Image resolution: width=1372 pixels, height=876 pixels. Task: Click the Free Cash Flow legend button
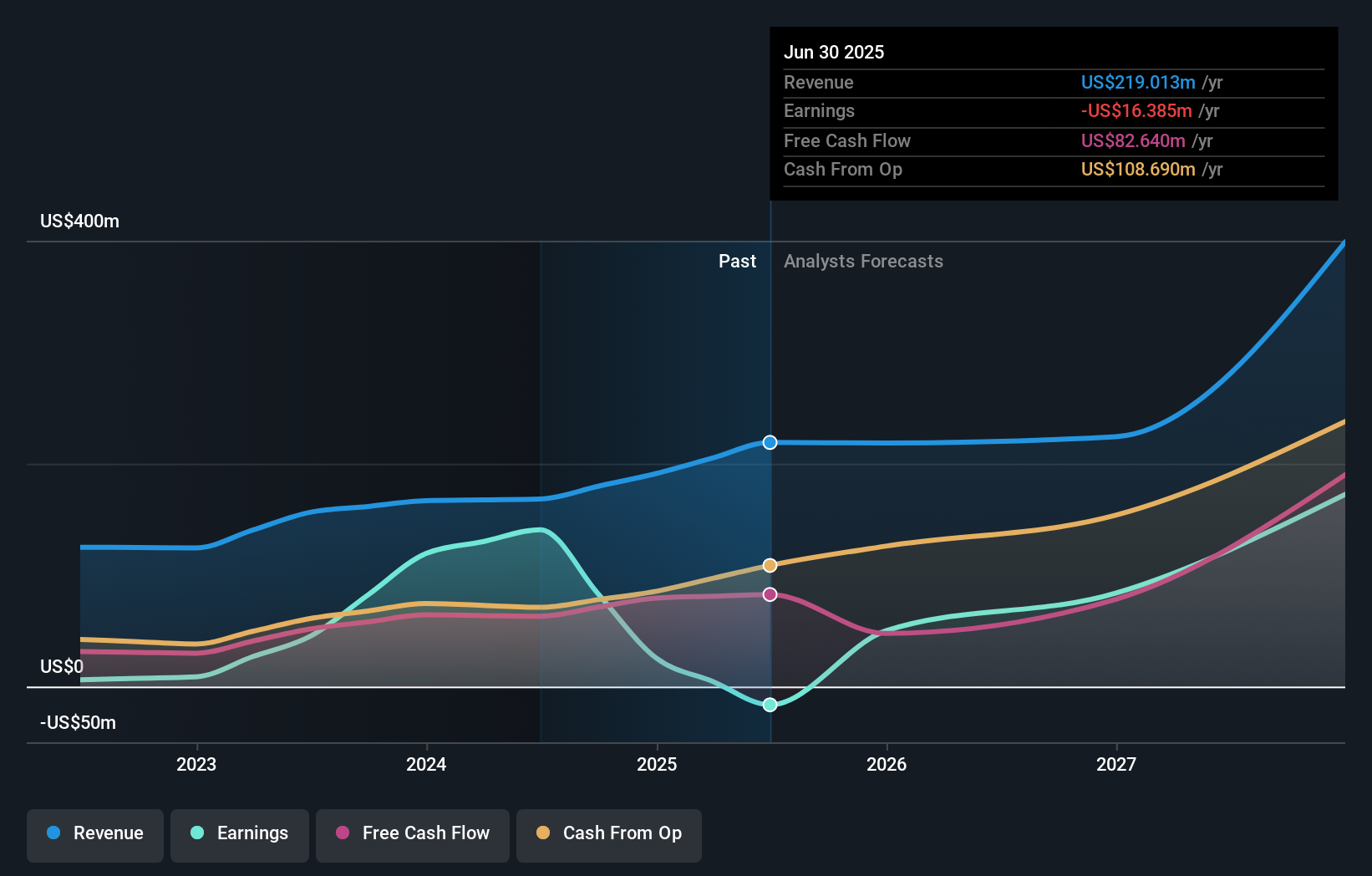pyautogui.click(x=412, y=833)
